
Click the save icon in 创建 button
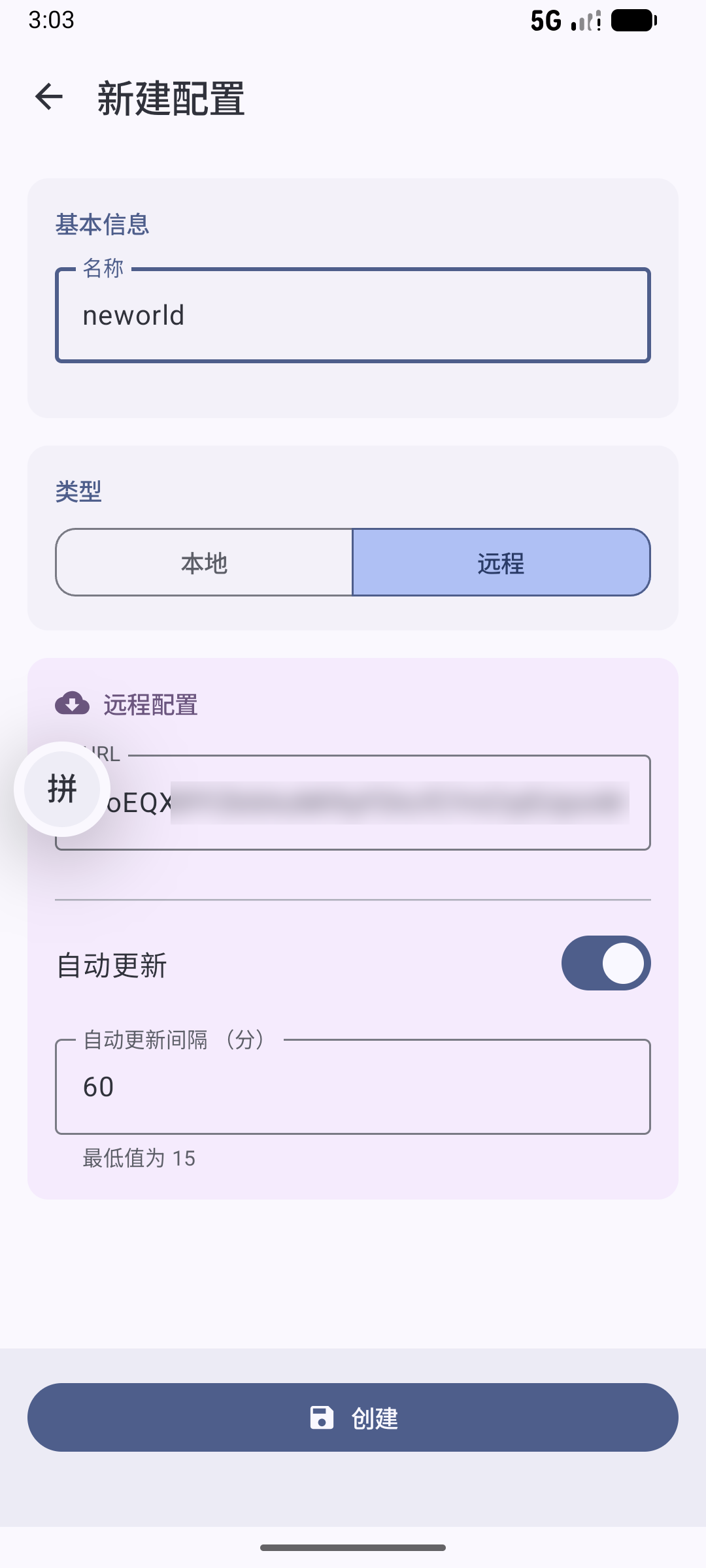322,1417
